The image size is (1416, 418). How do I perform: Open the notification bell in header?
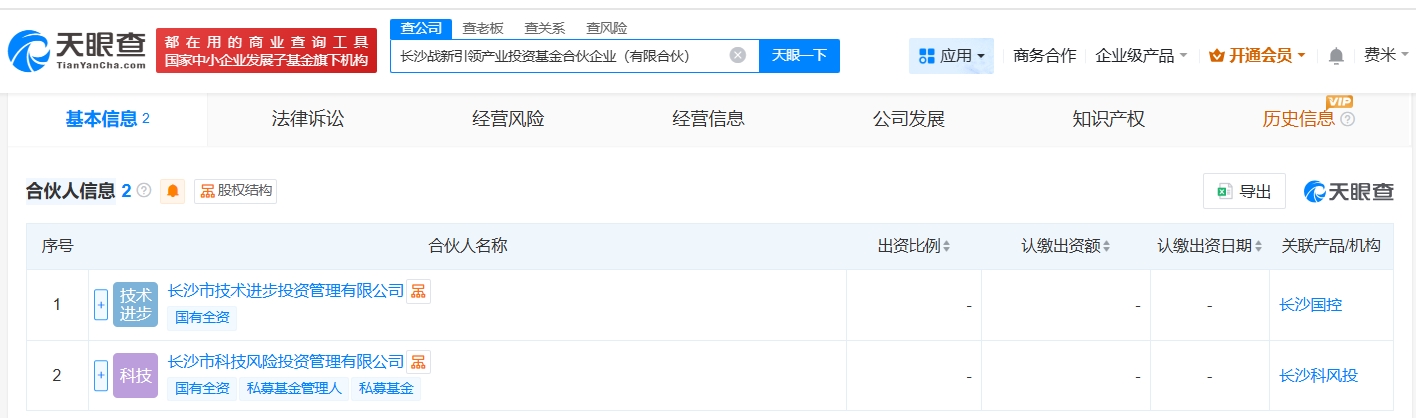click(x=1336, y=56)
